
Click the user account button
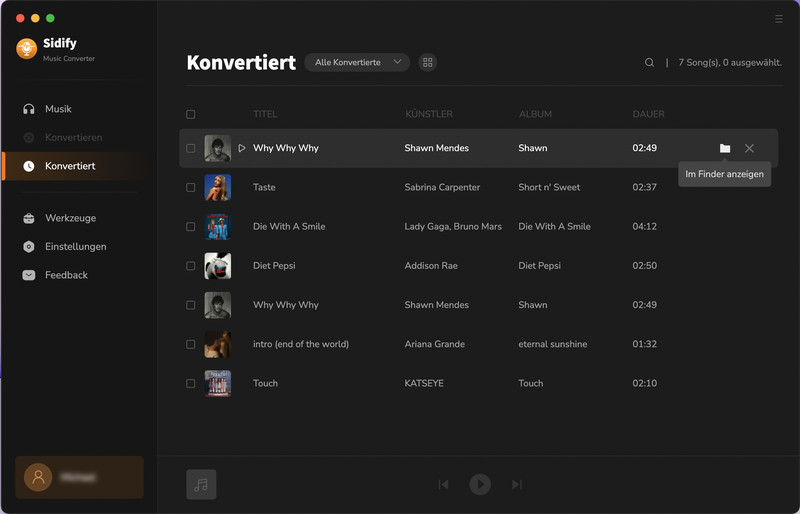[x=80, y=477]
